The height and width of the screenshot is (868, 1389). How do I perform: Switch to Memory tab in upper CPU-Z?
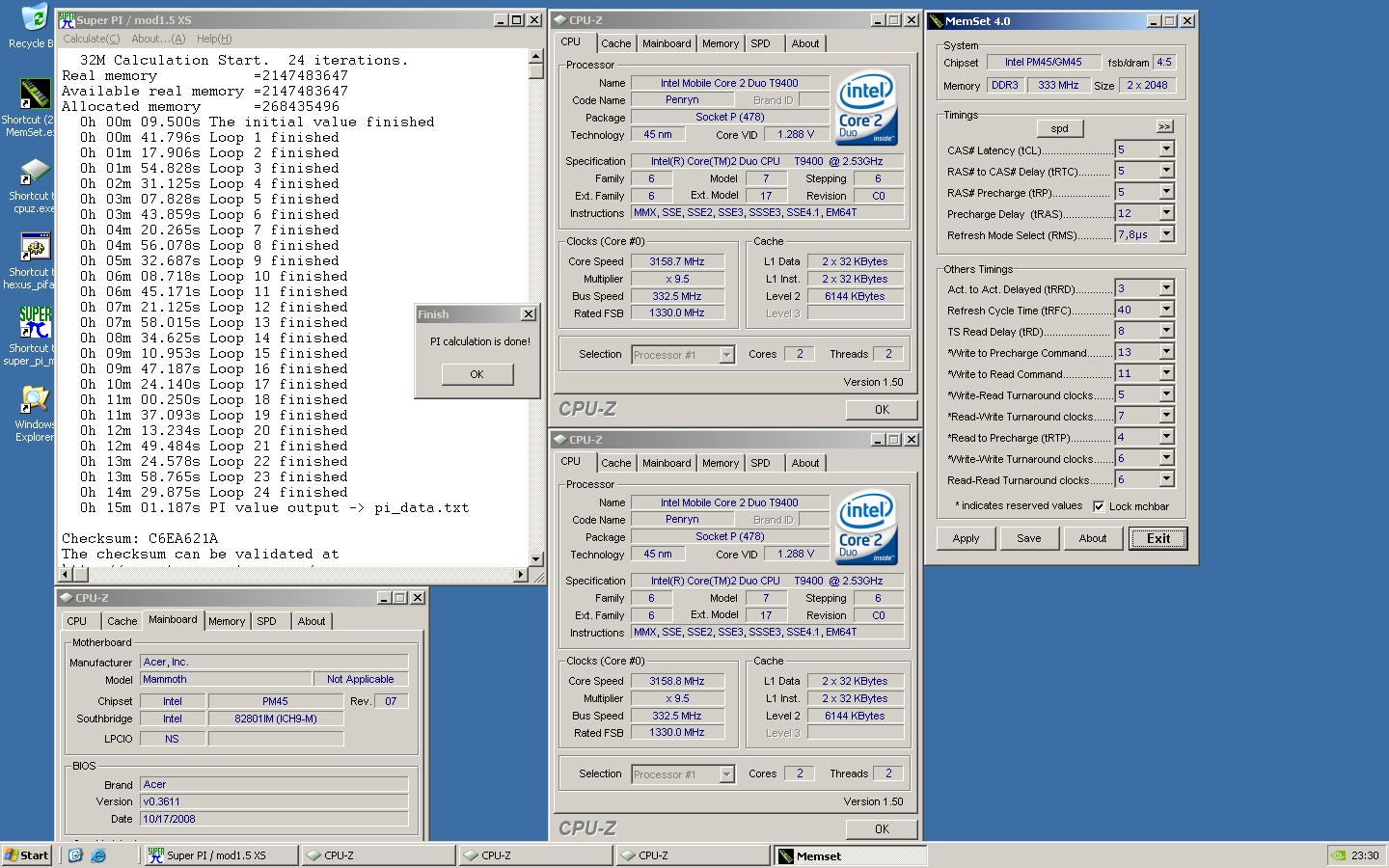721,43
